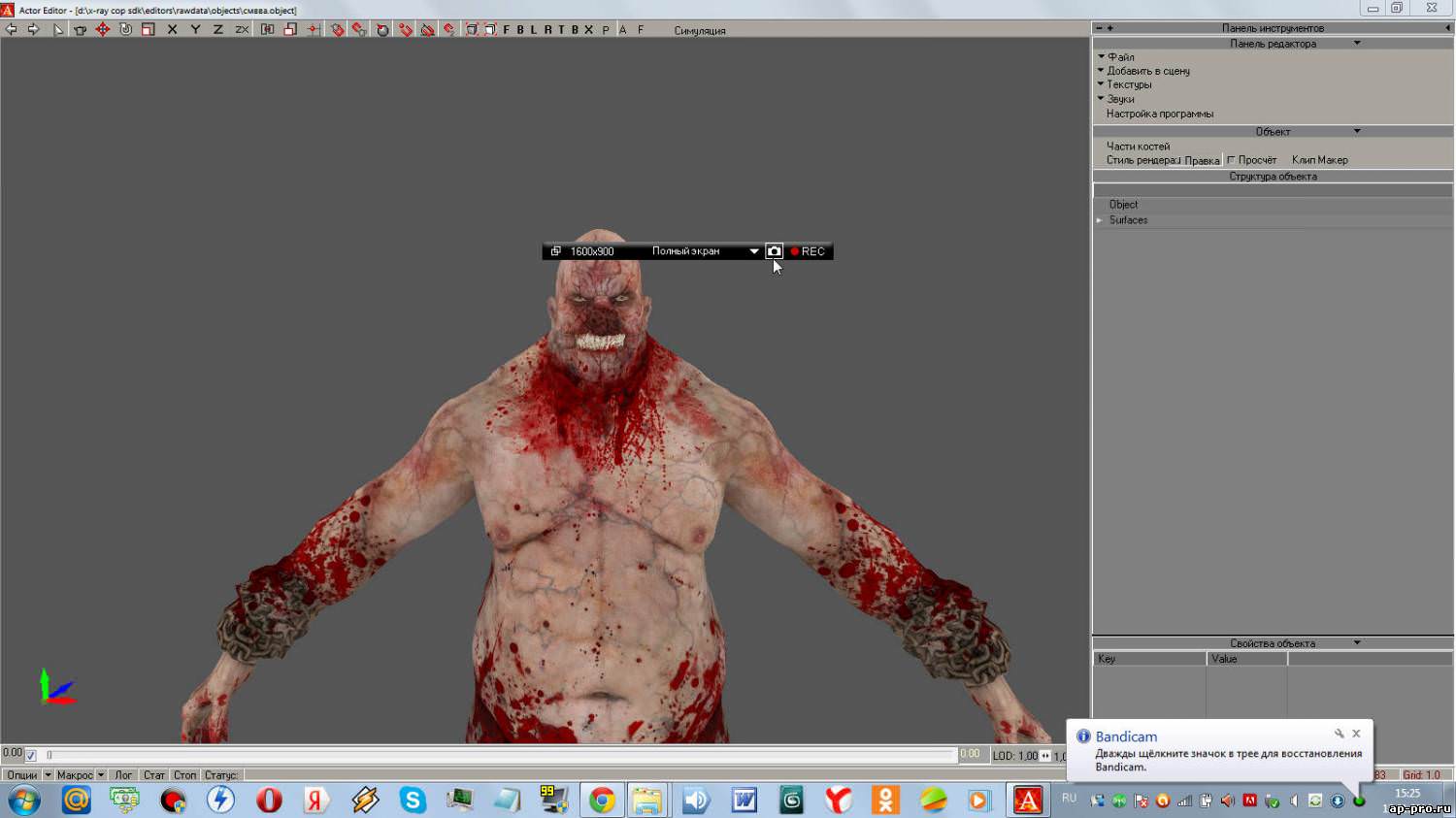Click the Клип Макер button
The width and height of the screenshot is (1456, 818).
[1319, 160]
